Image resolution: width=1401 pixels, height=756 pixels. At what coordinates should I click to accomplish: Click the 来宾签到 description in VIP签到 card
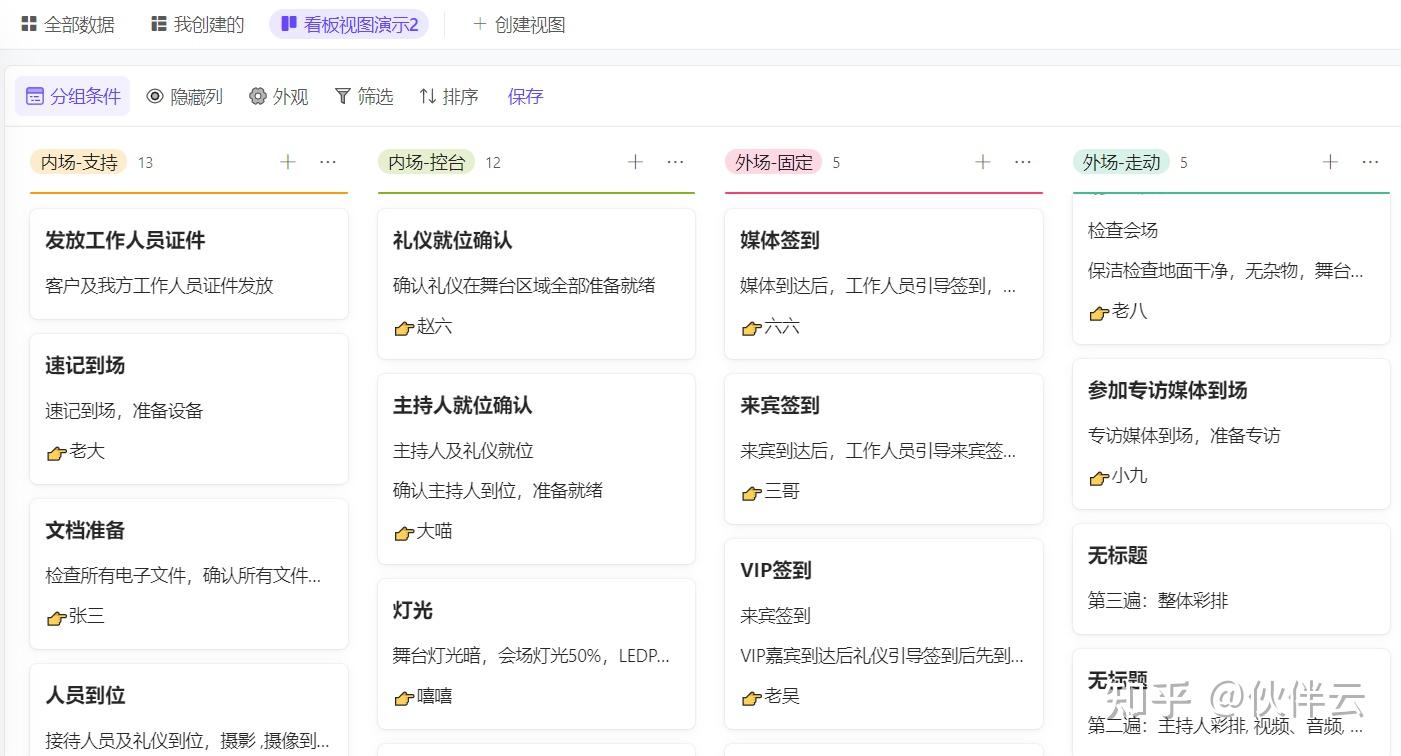tap(775, 615)
